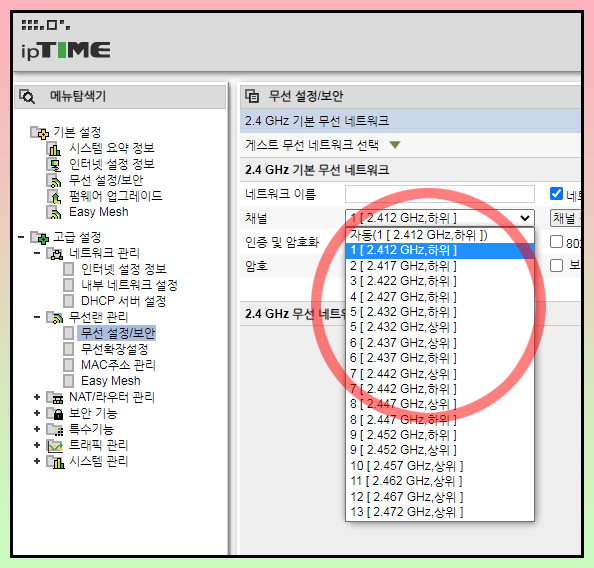Click the 네트워크 이름 input field
The height and width of the screenshot is (568, 594).
[440, 194]
